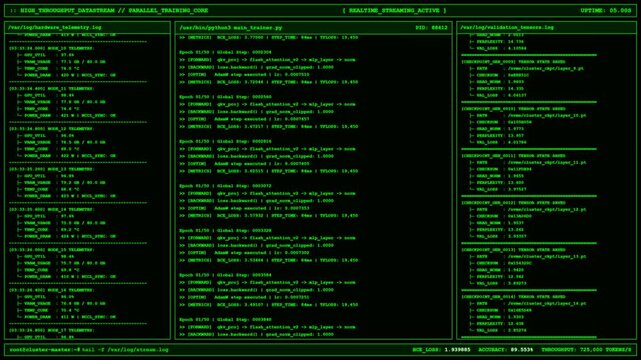Click the REALTIME_STREAMING_ACTIVE status label
641x360 pixels.
tap(394, 10)
